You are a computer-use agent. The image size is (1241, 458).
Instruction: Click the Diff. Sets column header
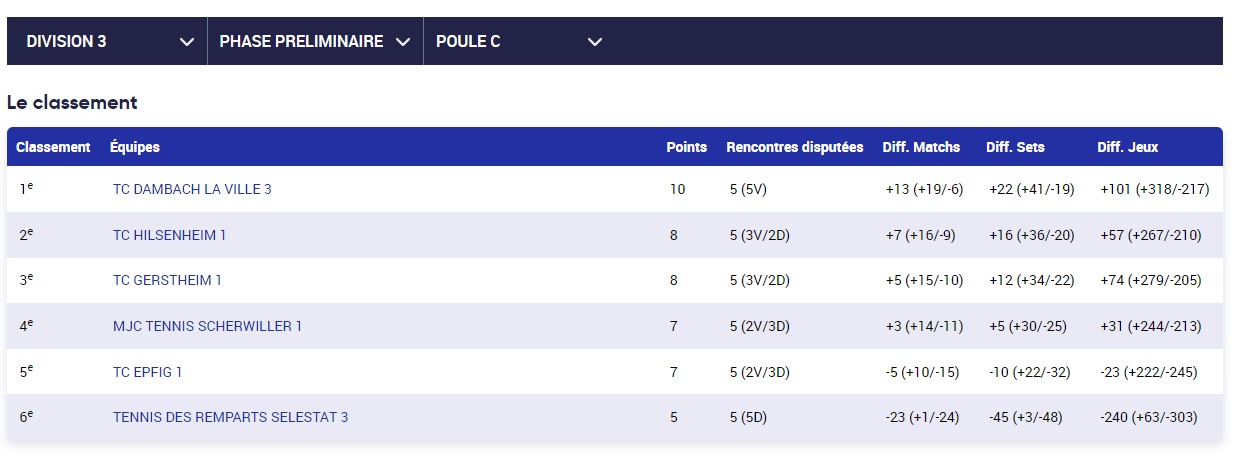pos(1015,147)
